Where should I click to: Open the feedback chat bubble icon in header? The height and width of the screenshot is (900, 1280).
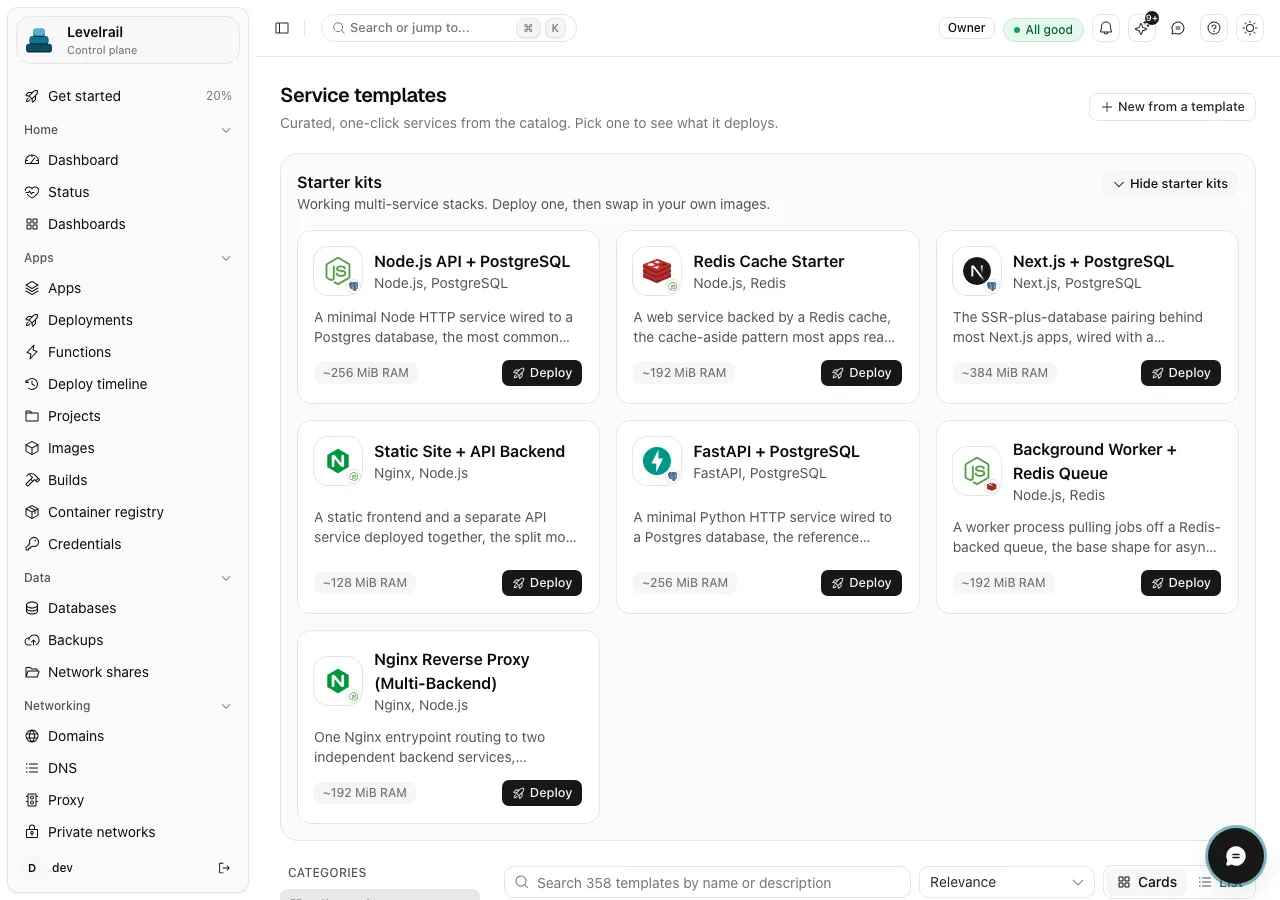(x=1178, y=28)
